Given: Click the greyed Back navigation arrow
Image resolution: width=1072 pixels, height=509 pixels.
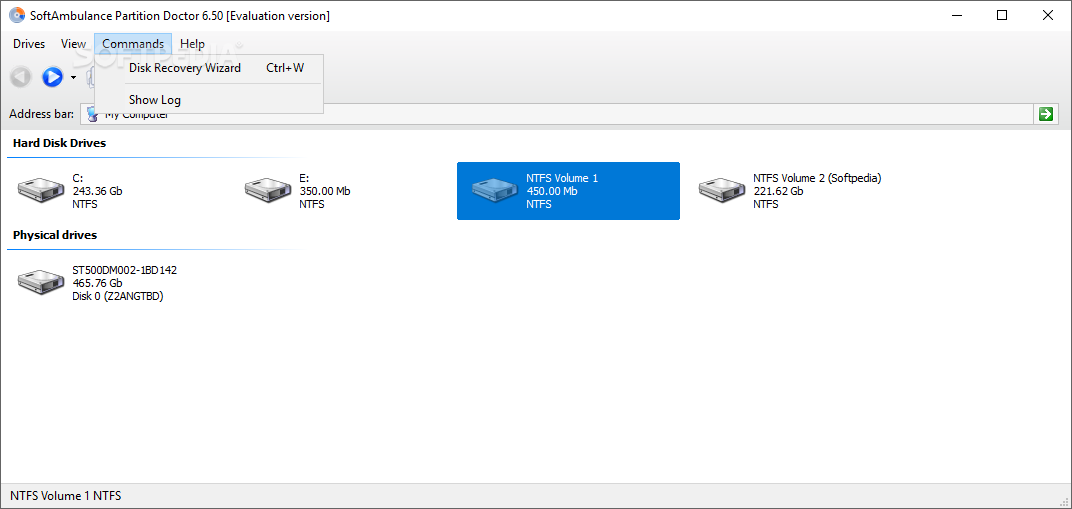Looking at the screenshot, I should [21, 77].
